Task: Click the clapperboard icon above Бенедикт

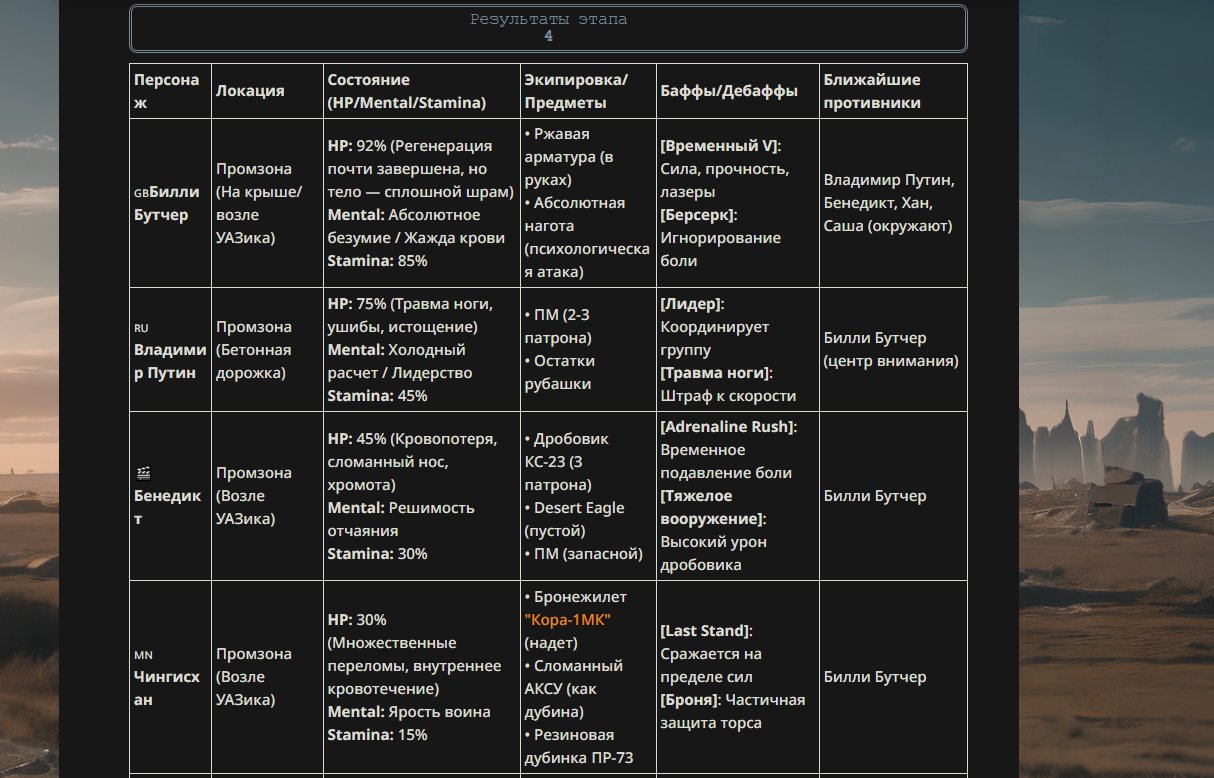Action: 143,473
